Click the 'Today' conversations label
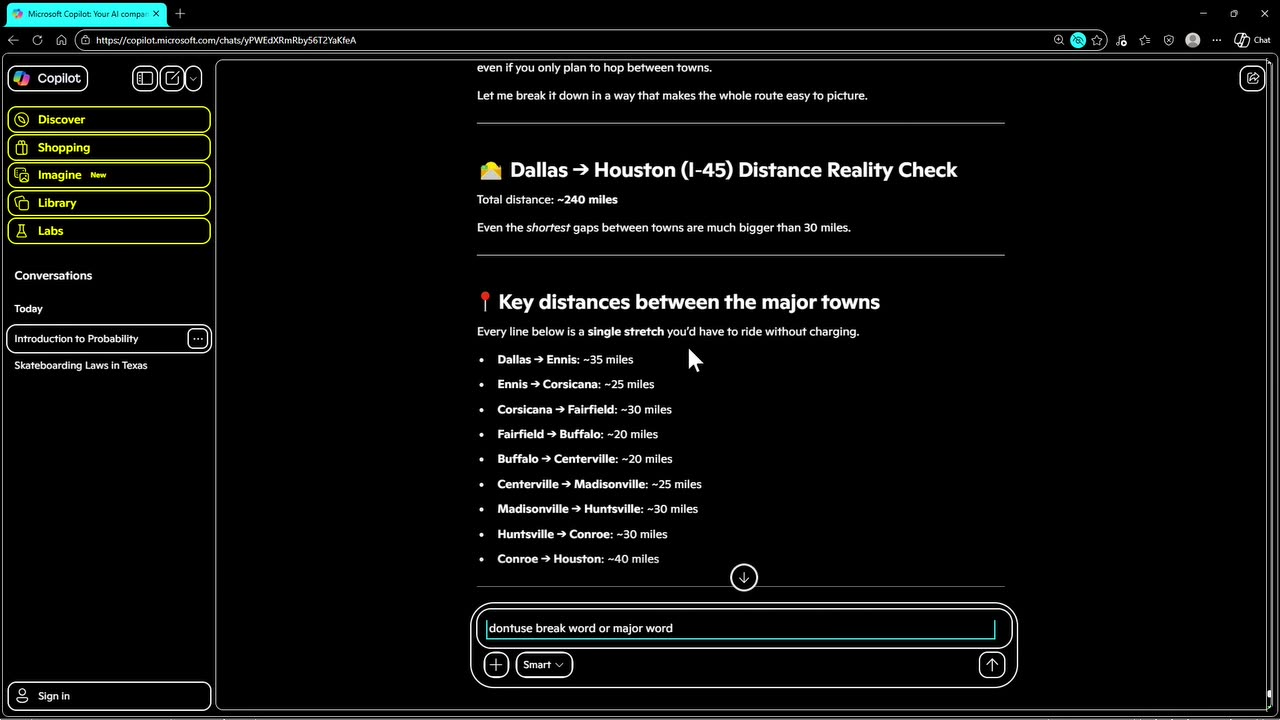The height and width of the screenshot is (720, 1280). point(28,309)
